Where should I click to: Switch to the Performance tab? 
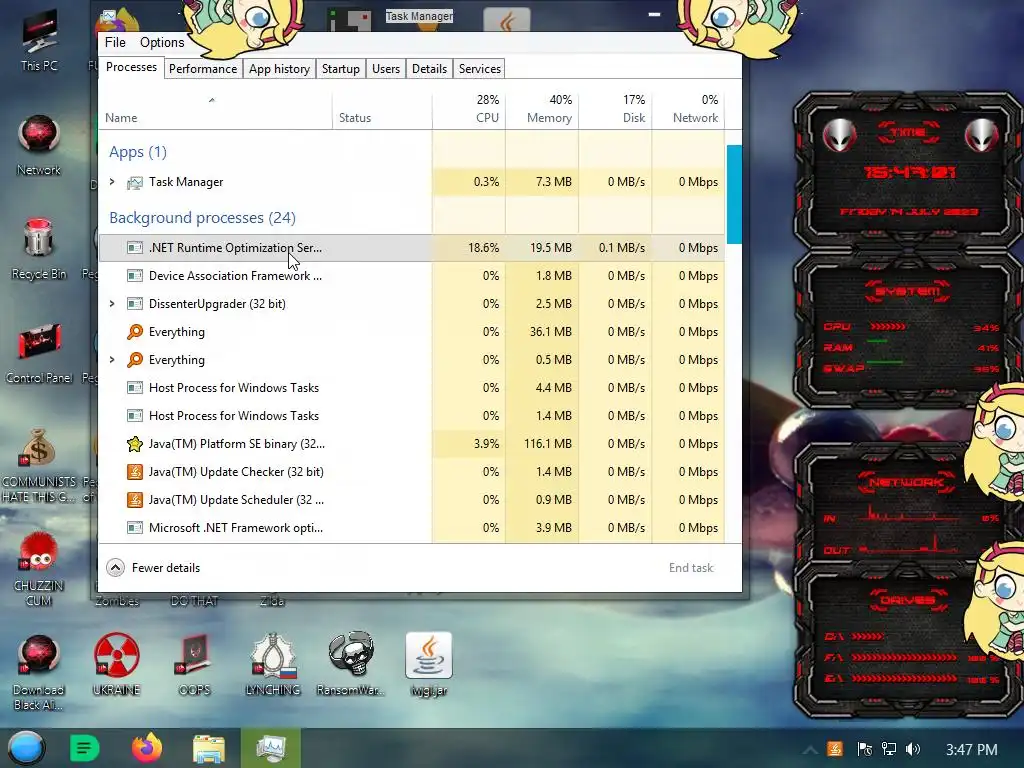point(202,69)
